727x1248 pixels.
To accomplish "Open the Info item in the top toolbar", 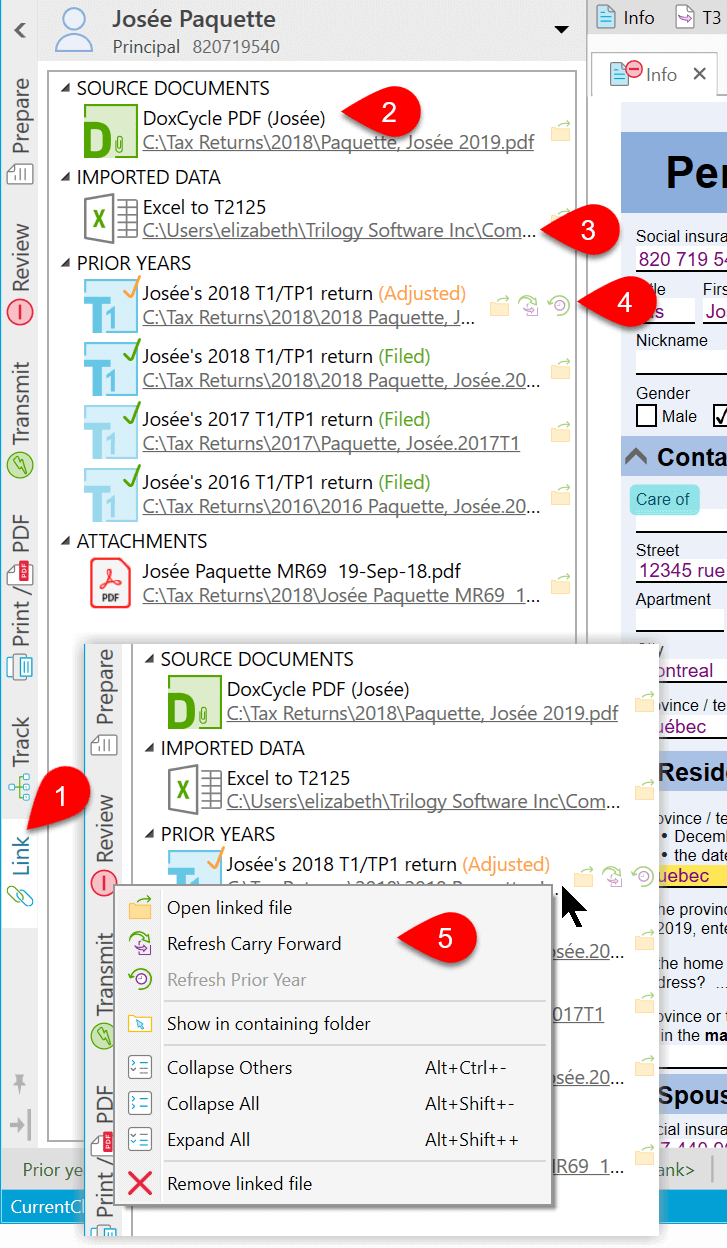I will (626, 17).
